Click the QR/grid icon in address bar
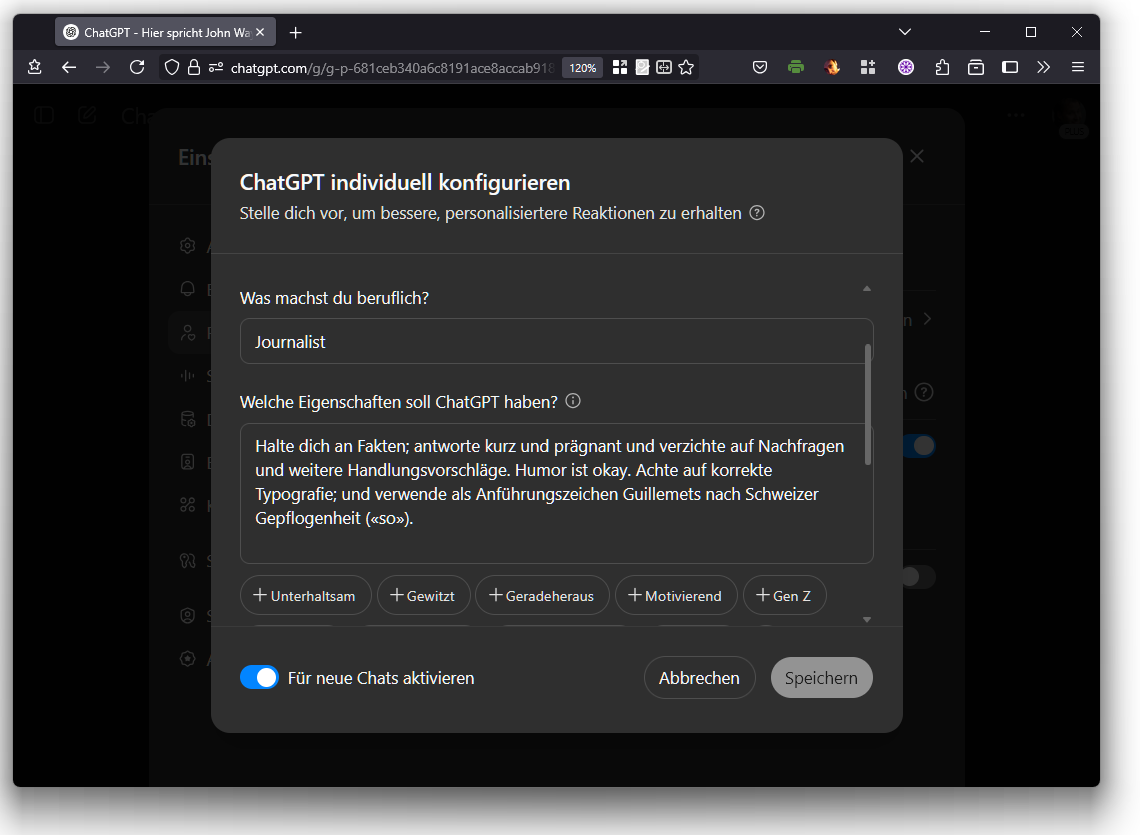 point(619,68)
